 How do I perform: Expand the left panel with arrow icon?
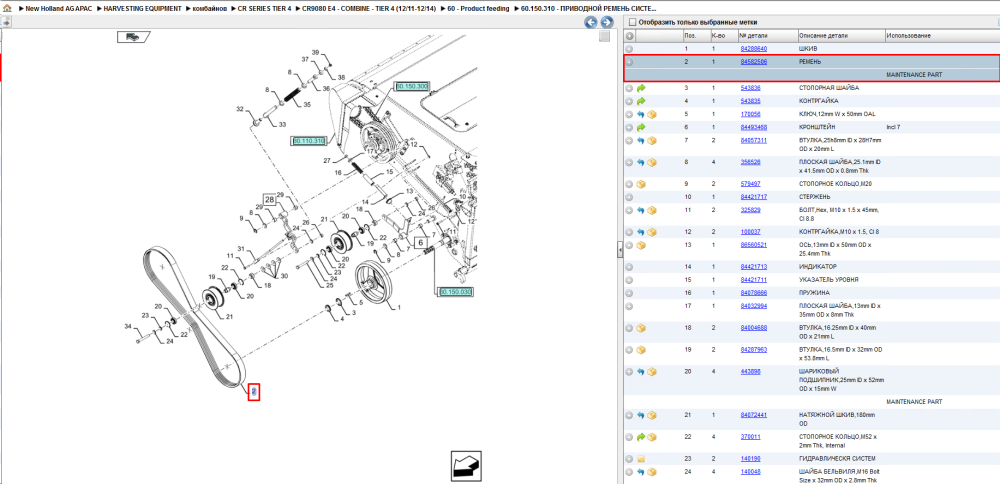[5, 22]
